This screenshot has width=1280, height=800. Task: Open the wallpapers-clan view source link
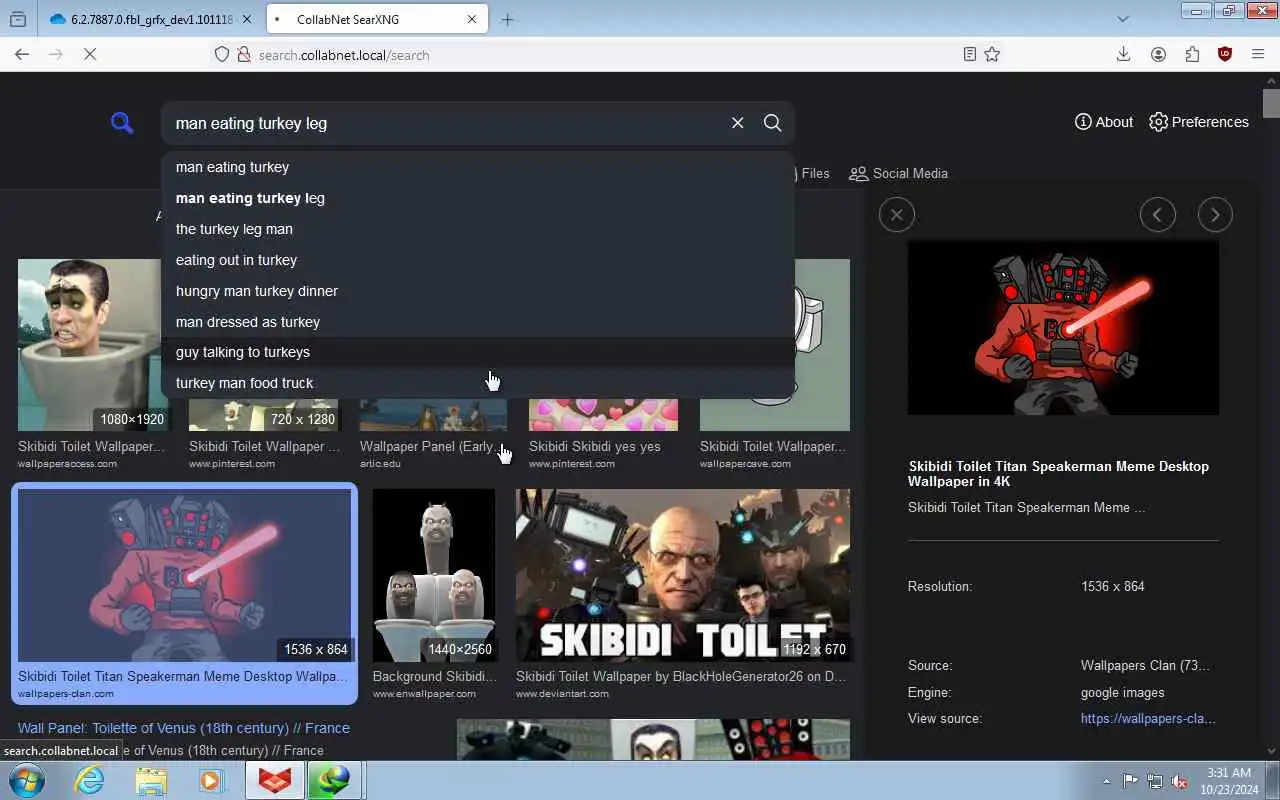tap(1148, 718)
